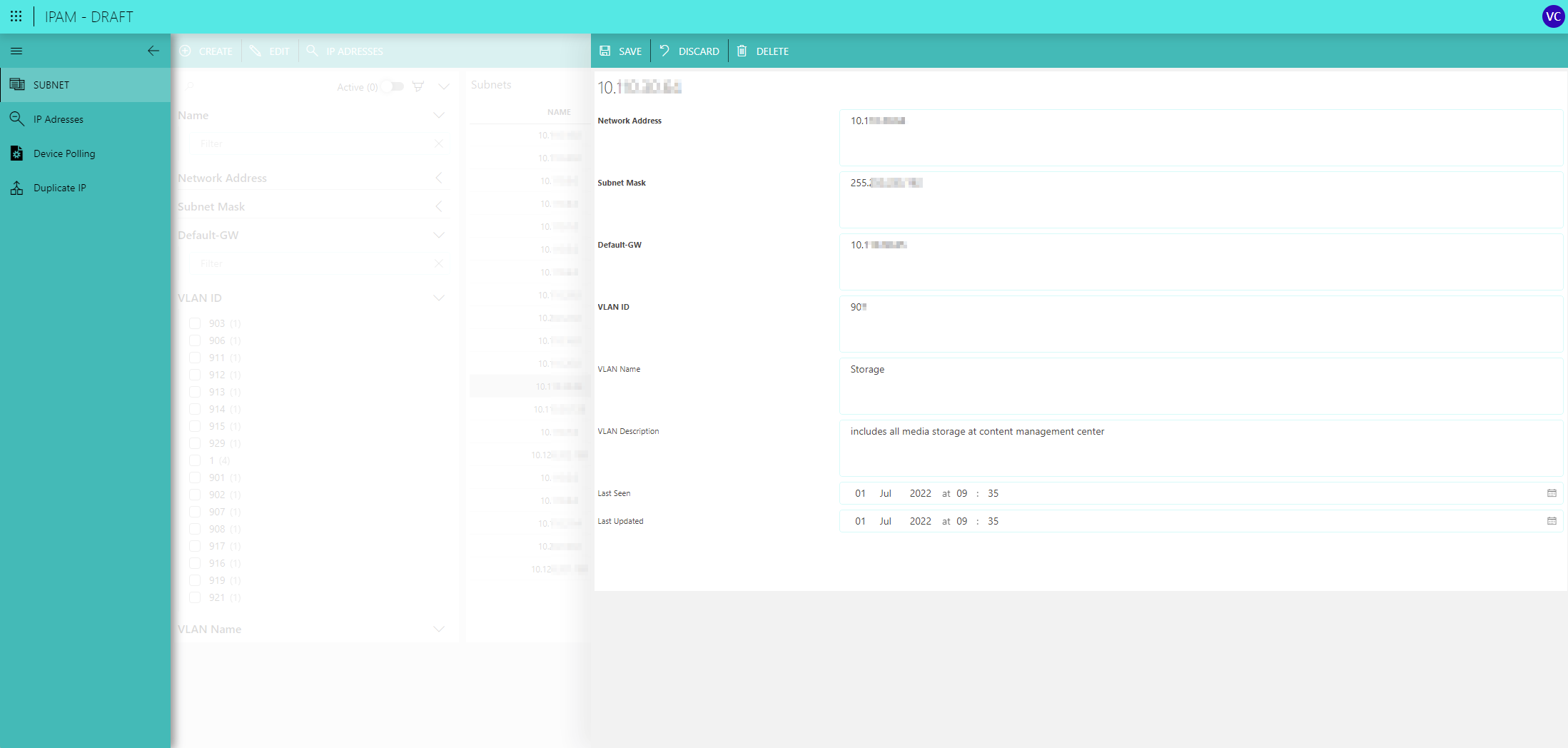Viewport: 1568px width, 748px height.
Task: Expand the Subnet Mask filter section
Action: point(439,206)
